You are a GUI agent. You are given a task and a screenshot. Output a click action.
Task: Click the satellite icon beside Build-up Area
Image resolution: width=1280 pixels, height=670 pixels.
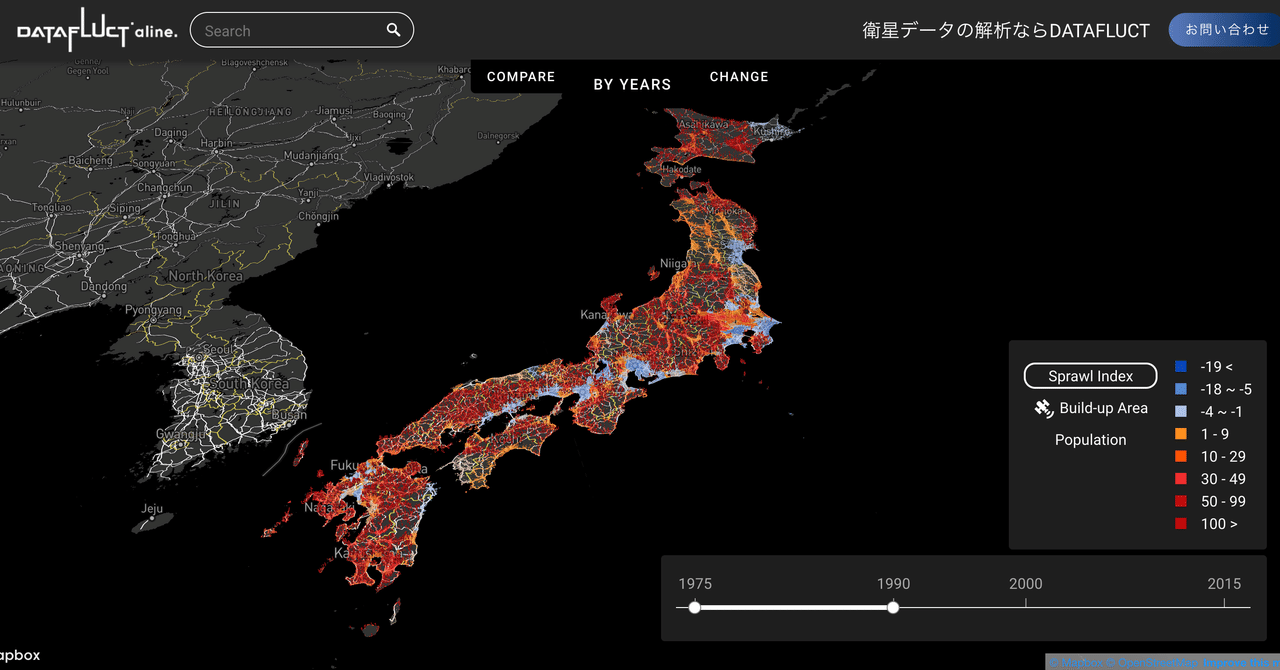coord(1043,408)
